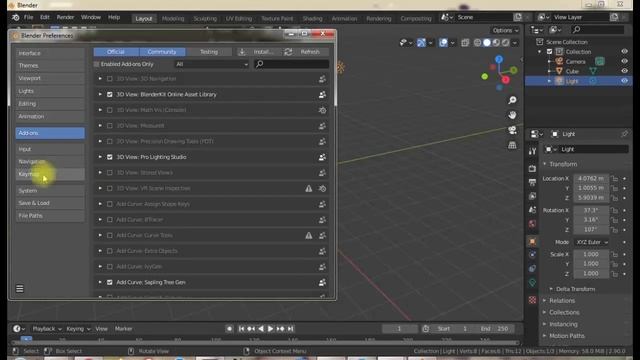Open the Object Data properties tab icon
The width and height of the screenshot is (640, 360).
point(532,282)
